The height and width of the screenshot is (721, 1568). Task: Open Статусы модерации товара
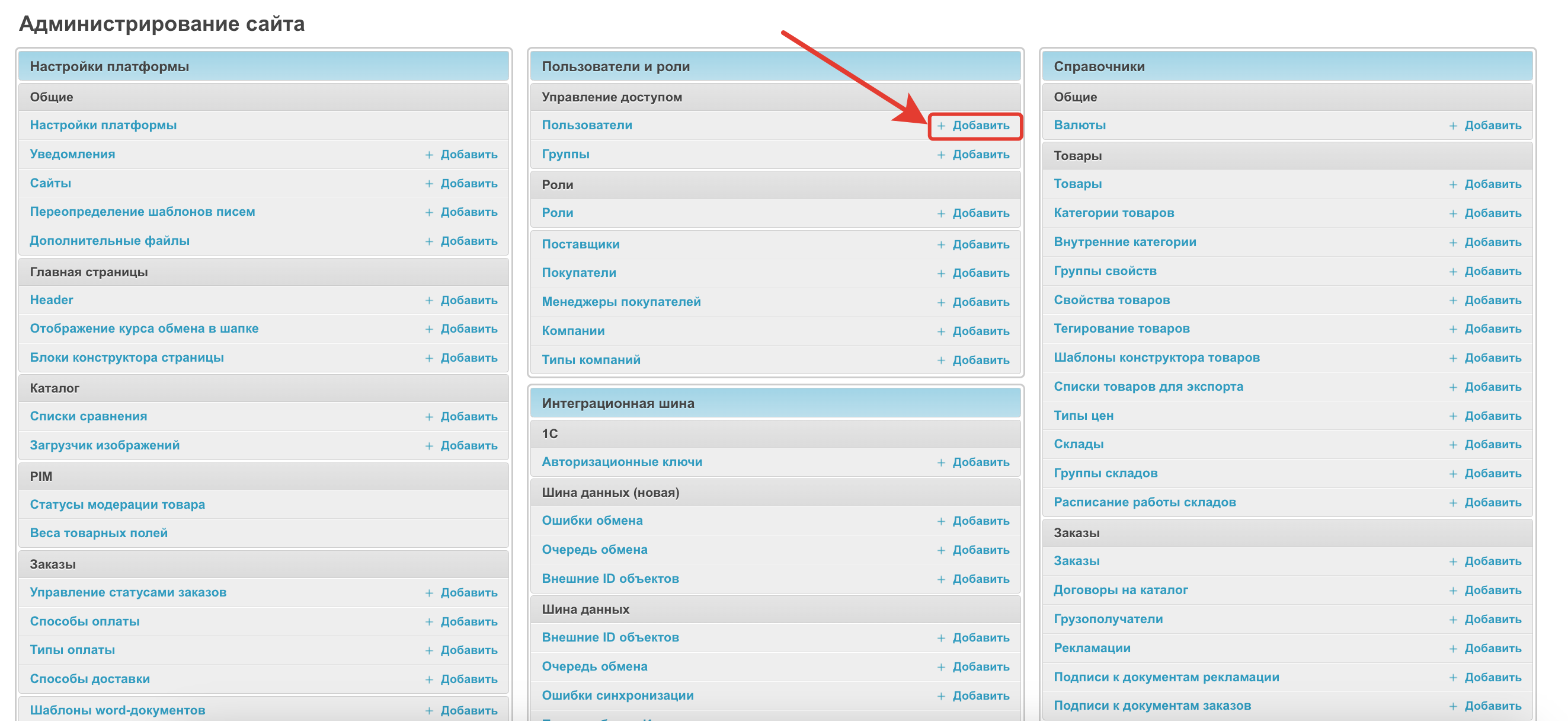117,504
